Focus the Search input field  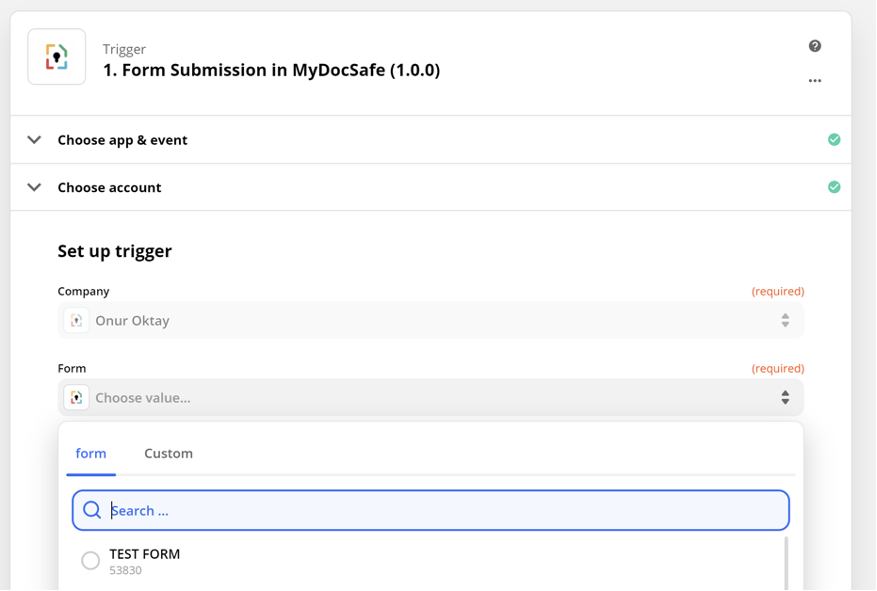[431, 510]
